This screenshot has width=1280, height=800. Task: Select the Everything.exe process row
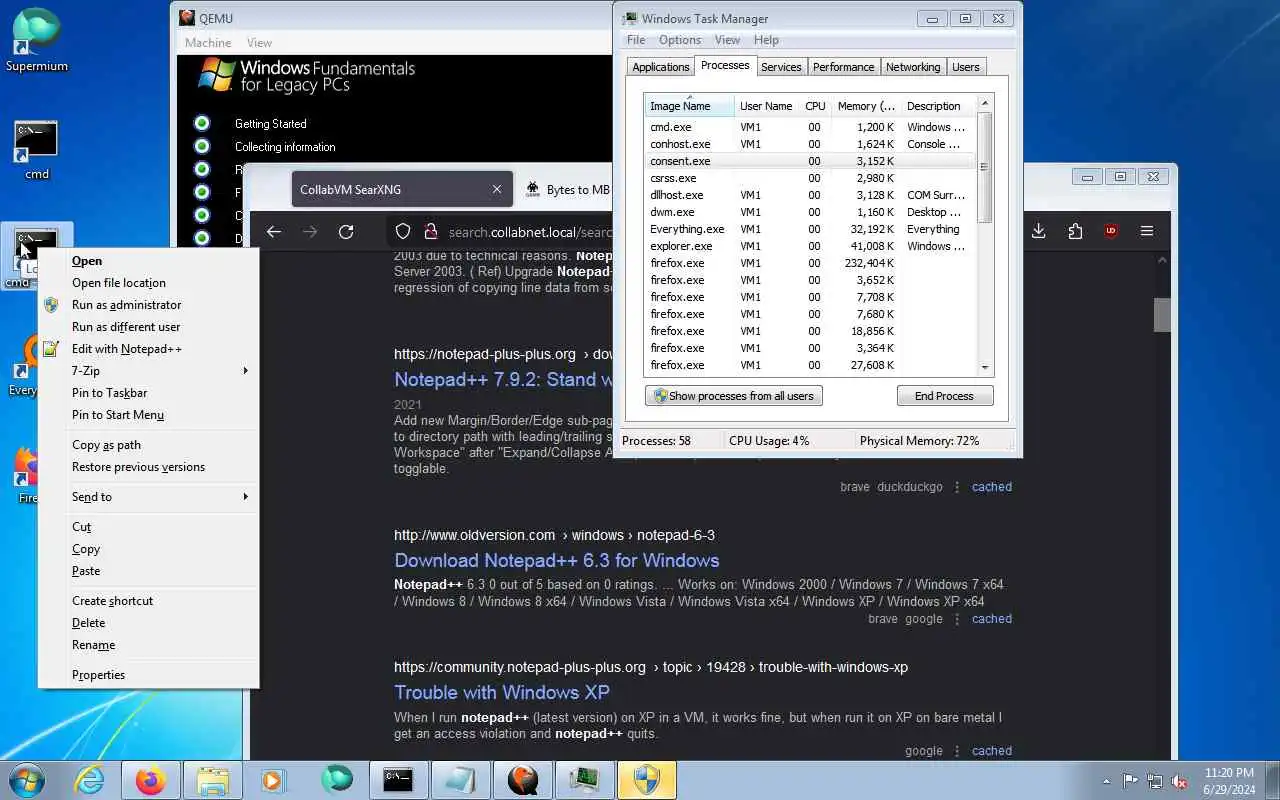point(810,229)
